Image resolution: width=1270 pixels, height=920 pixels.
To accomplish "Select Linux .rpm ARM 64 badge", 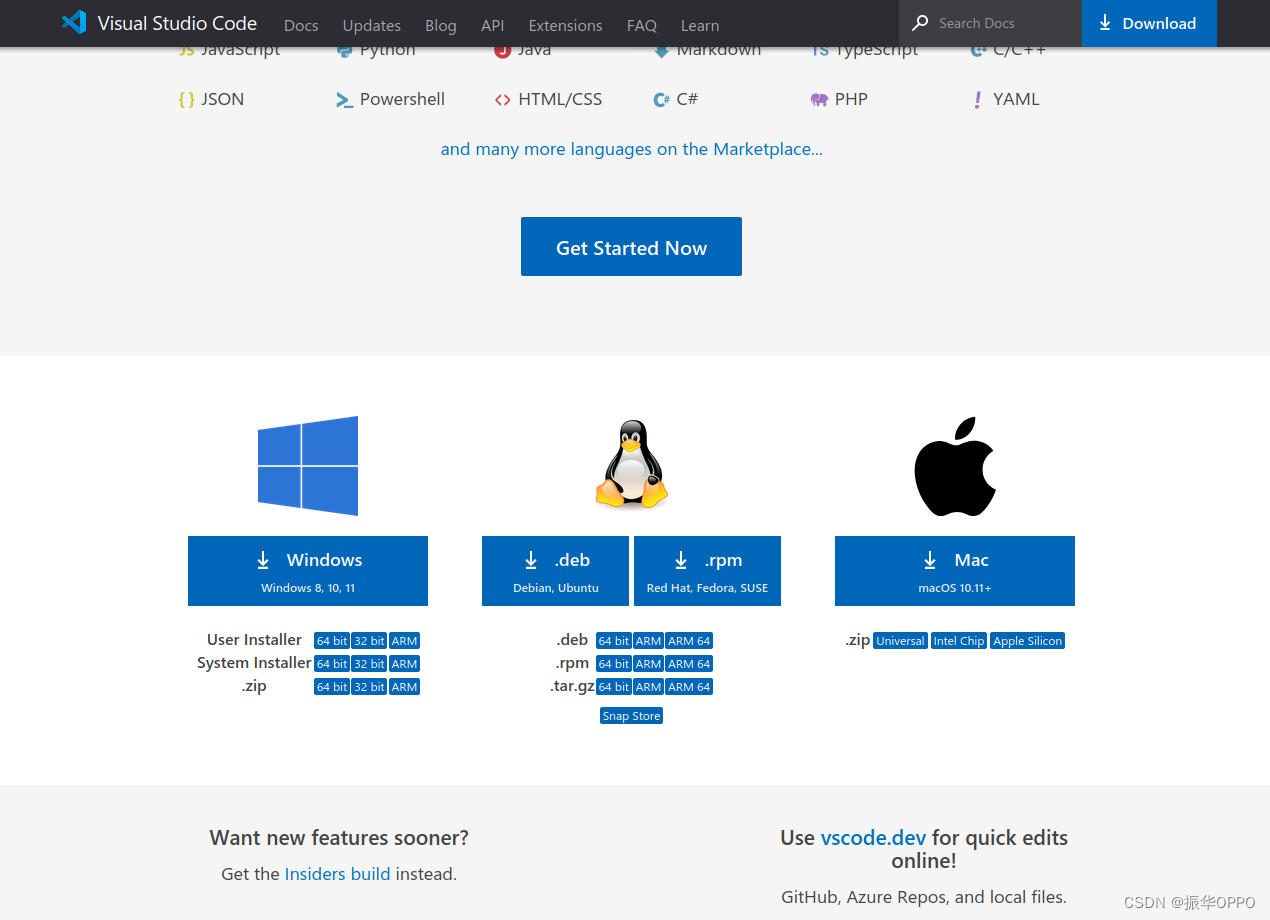I will tap(689, 664).
